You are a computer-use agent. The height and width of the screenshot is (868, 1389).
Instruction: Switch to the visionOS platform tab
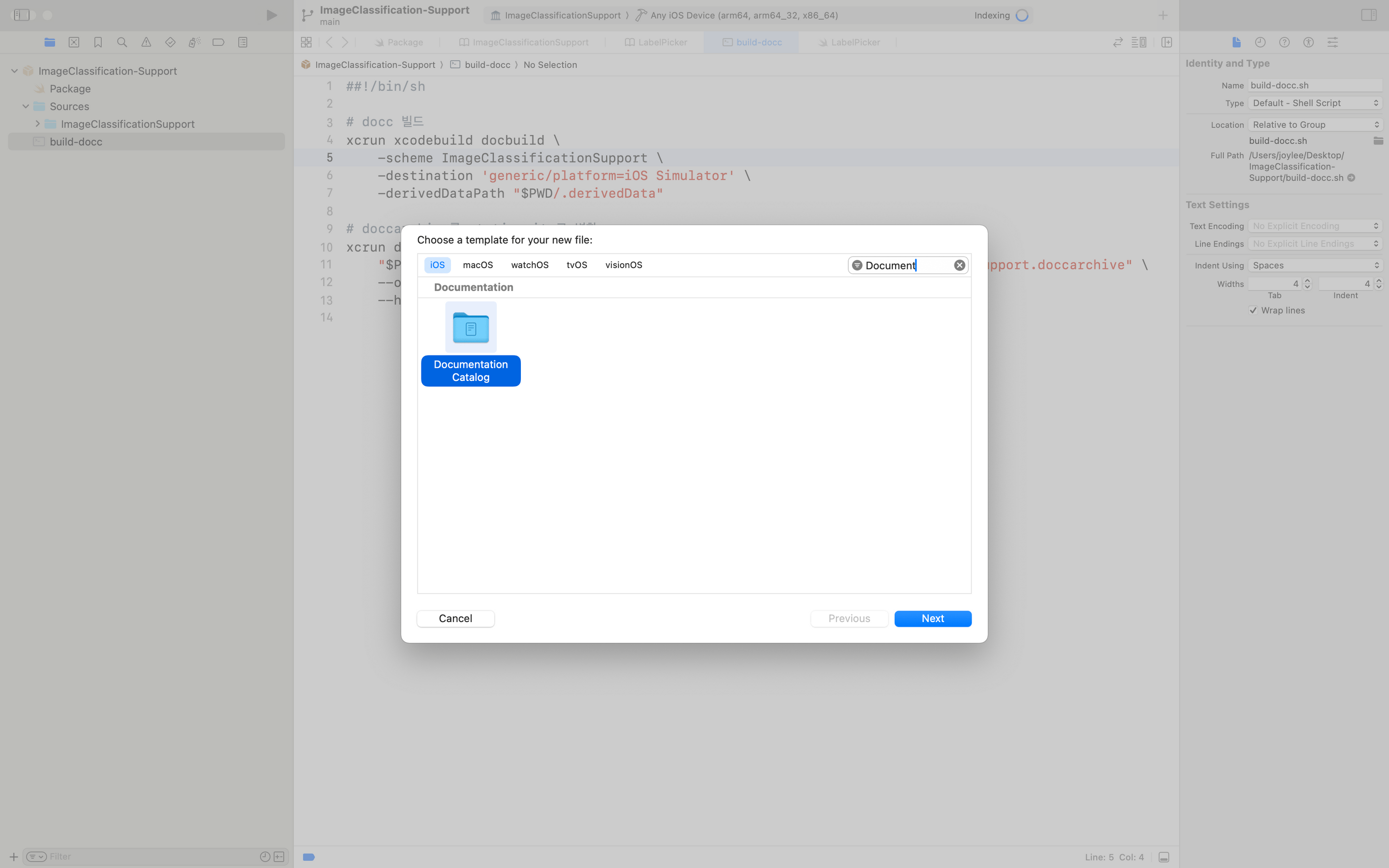click(623, 265)
